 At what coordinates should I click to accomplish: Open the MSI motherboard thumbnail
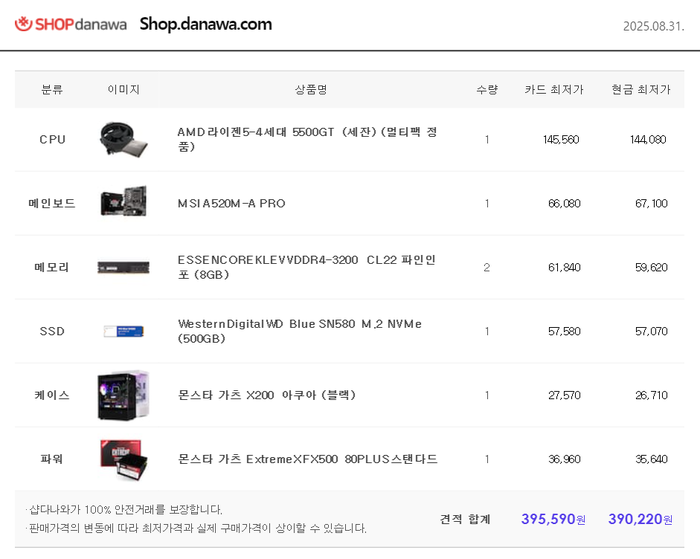pyautogui.click(x=124, y=201)
